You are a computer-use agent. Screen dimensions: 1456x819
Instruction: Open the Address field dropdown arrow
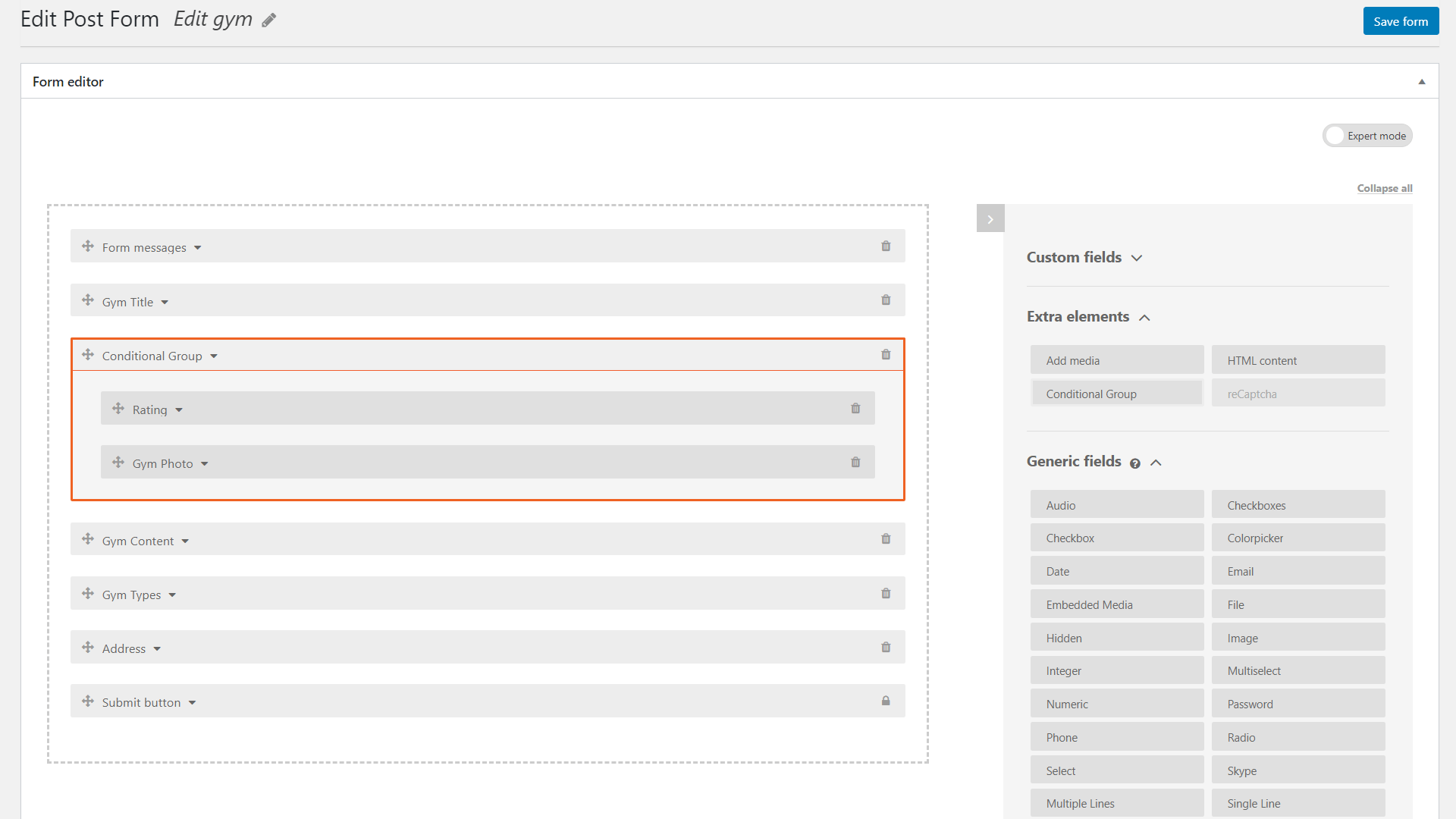158,649
